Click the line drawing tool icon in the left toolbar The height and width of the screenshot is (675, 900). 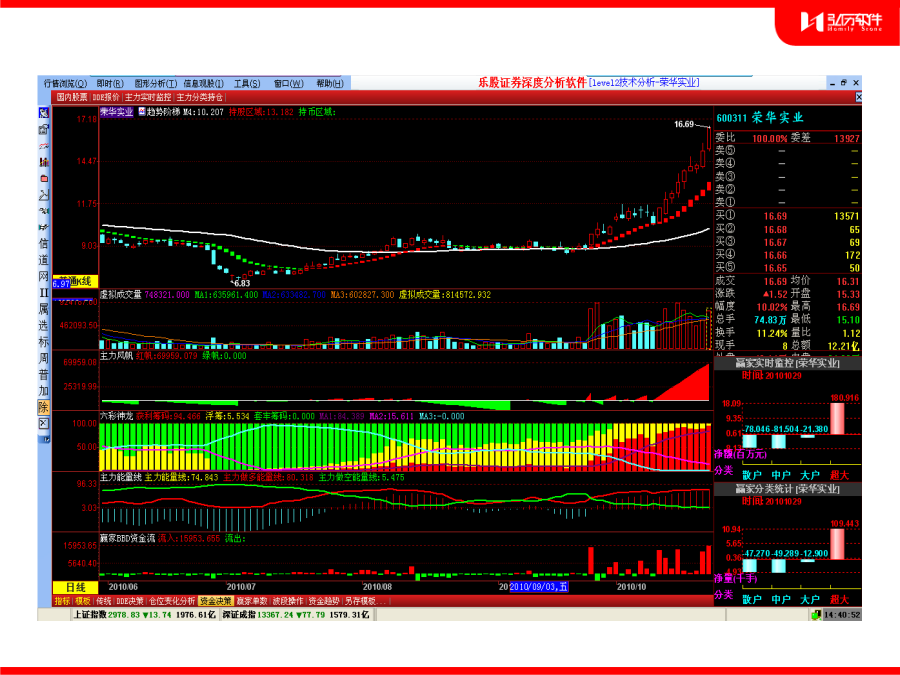click(x=44, y=195)
